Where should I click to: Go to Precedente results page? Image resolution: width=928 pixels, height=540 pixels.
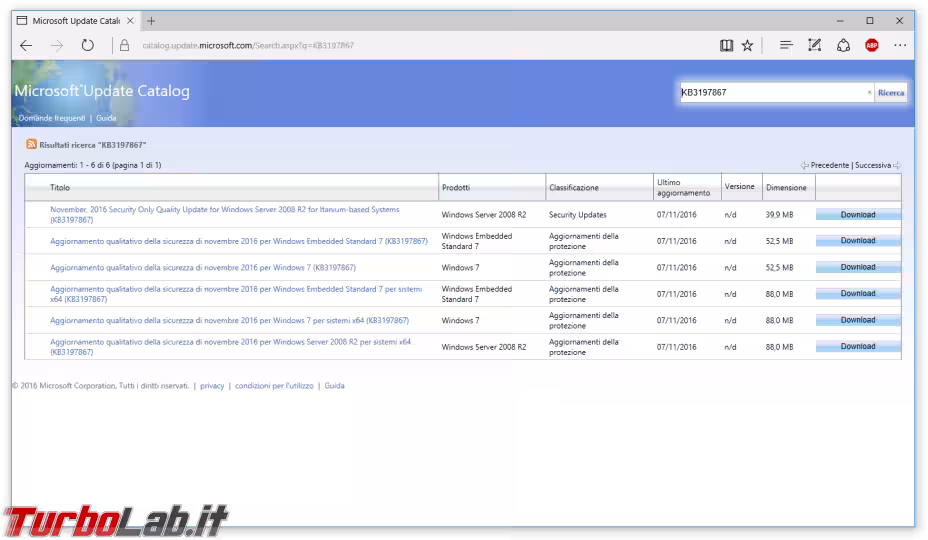tap(825, 165)
